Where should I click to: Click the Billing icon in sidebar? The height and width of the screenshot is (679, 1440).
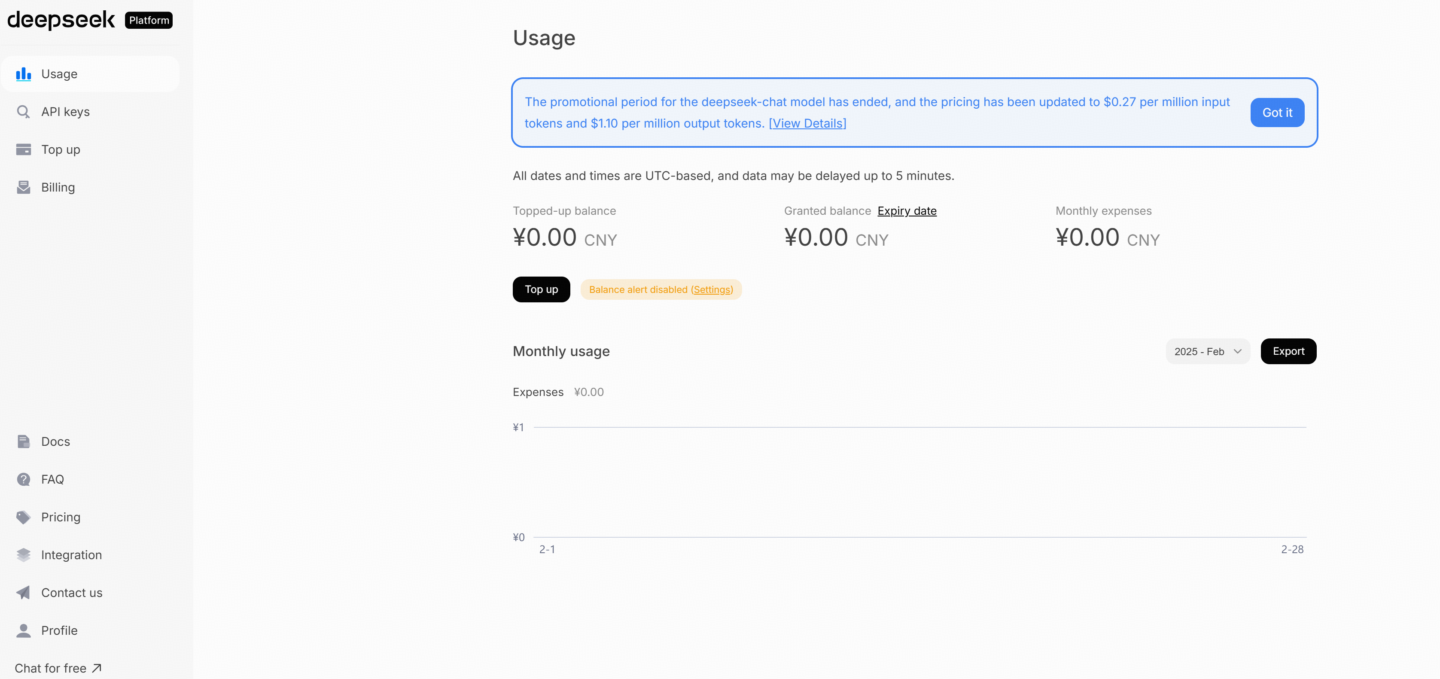click(23, 188)
